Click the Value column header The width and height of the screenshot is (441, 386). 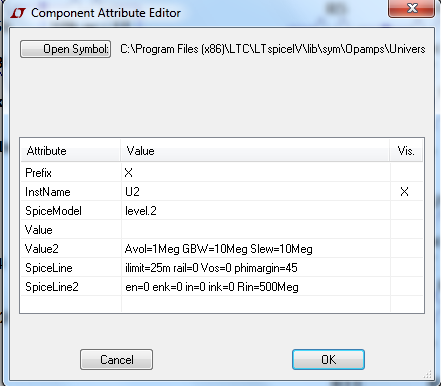pos(255,151)
